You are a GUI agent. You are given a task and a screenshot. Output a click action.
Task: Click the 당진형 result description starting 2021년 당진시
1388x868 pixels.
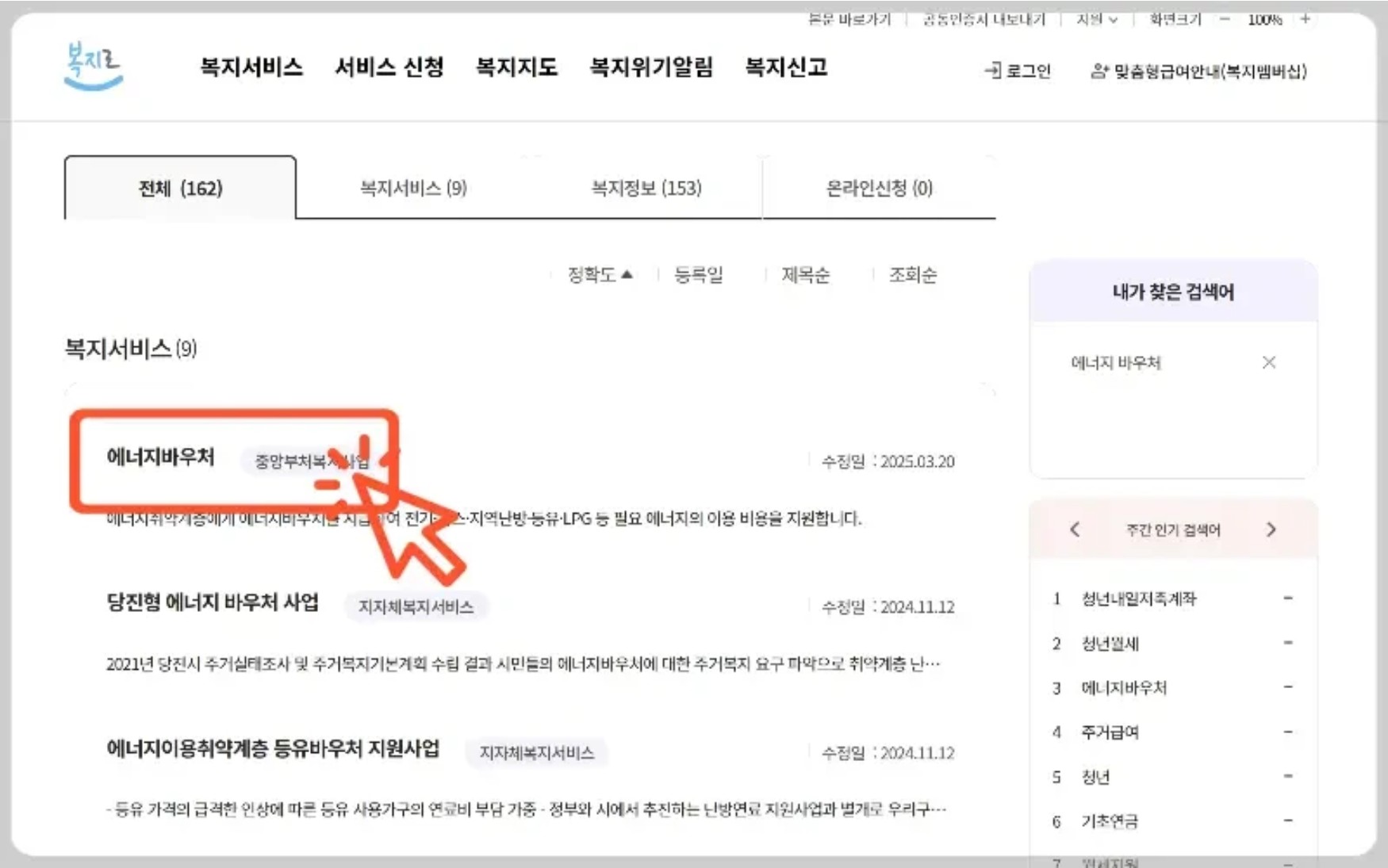pyautogui.click(x=523, y=663)
